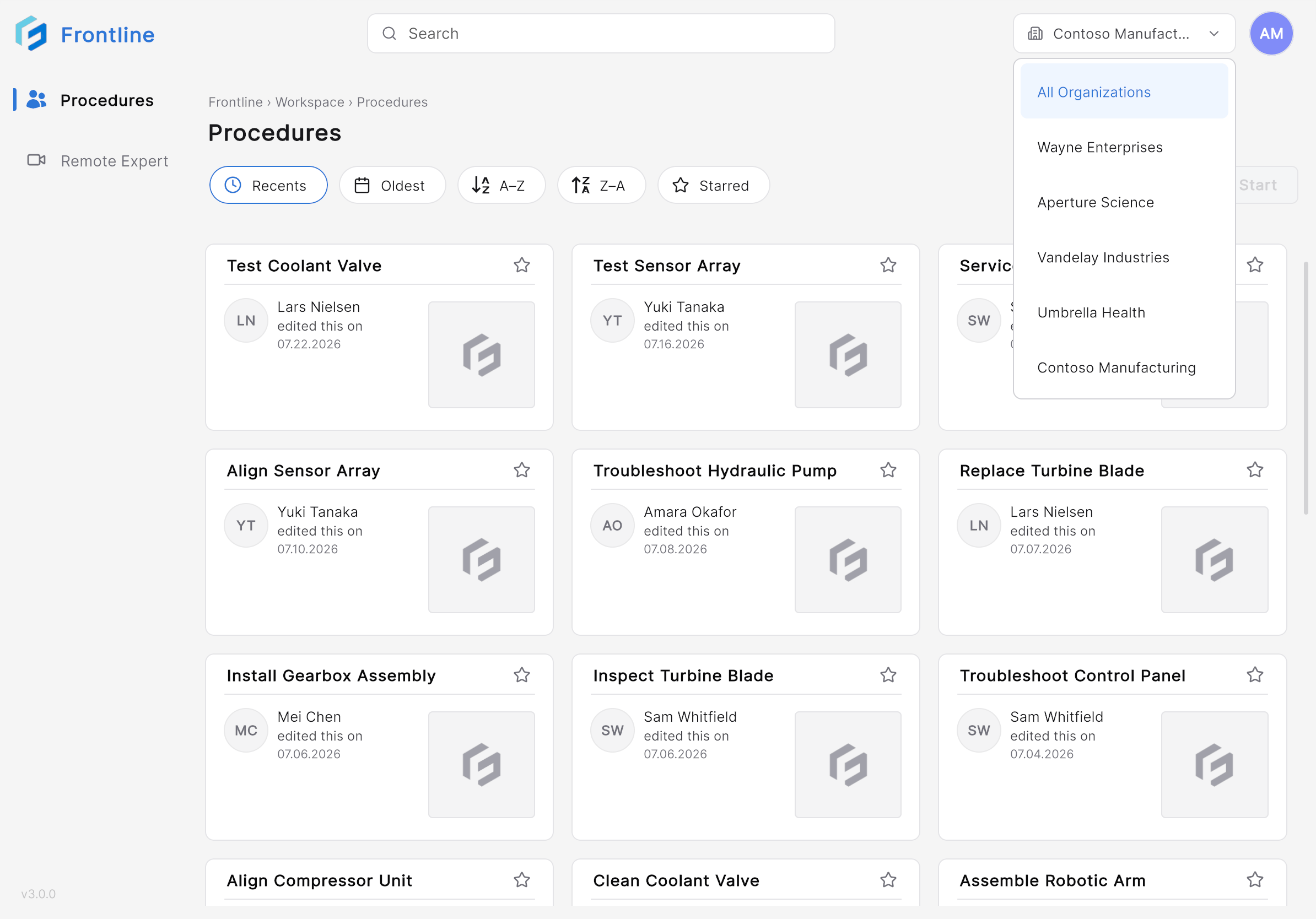1316x919 pixels.
Task: Filter by Recents
Action: pos(268,185)
